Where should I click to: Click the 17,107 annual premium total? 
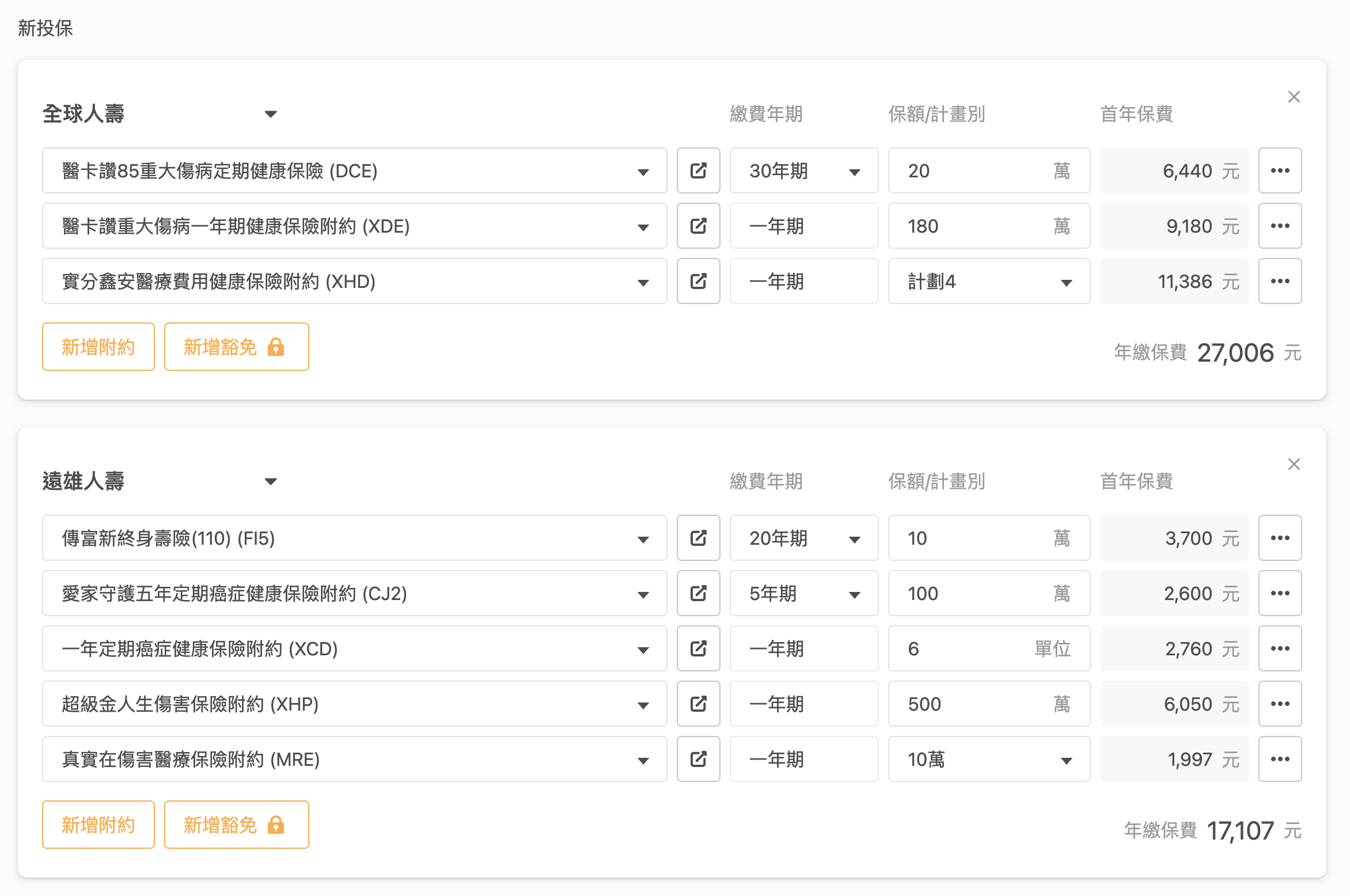coord(1240,830)
